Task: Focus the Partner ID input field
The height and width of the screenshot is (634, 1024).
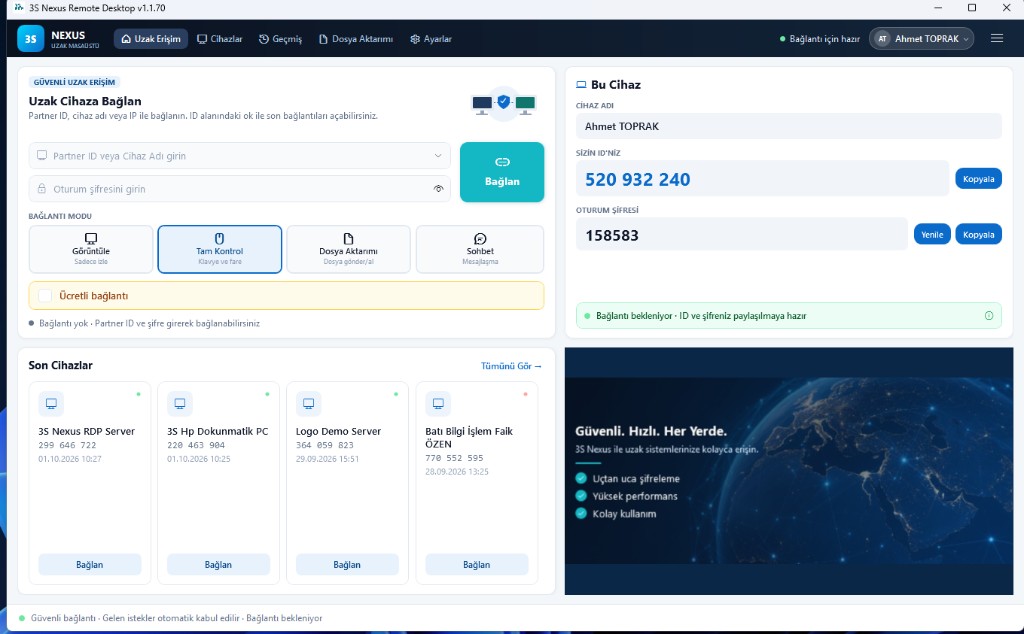Action: click(240, 155)
